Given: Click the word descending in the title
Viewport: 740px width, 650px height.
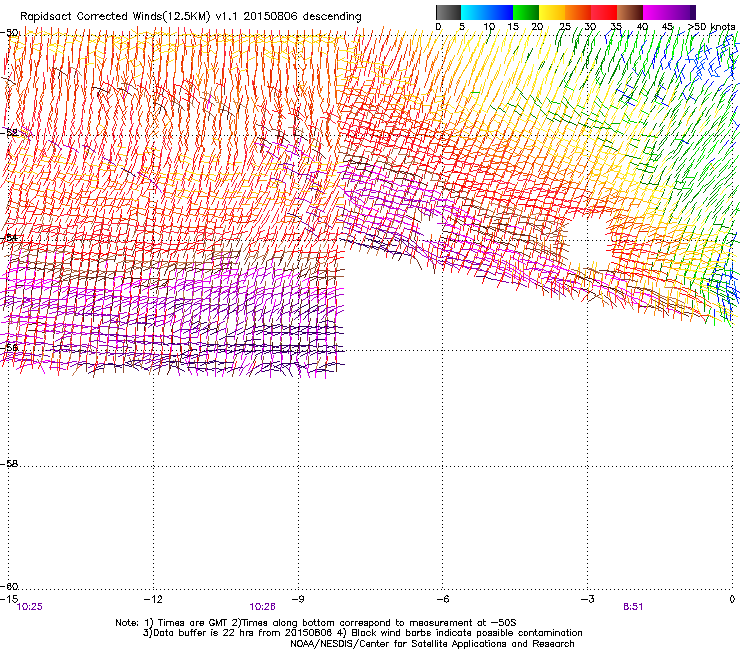Looking at the screenshot, I should [x=332, y=17].
